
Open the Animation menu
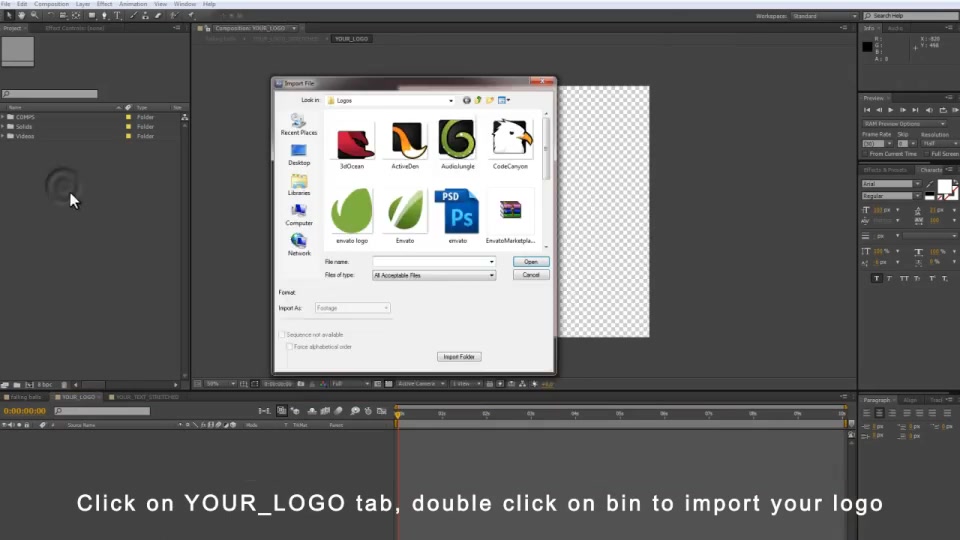tap(133, 4)
